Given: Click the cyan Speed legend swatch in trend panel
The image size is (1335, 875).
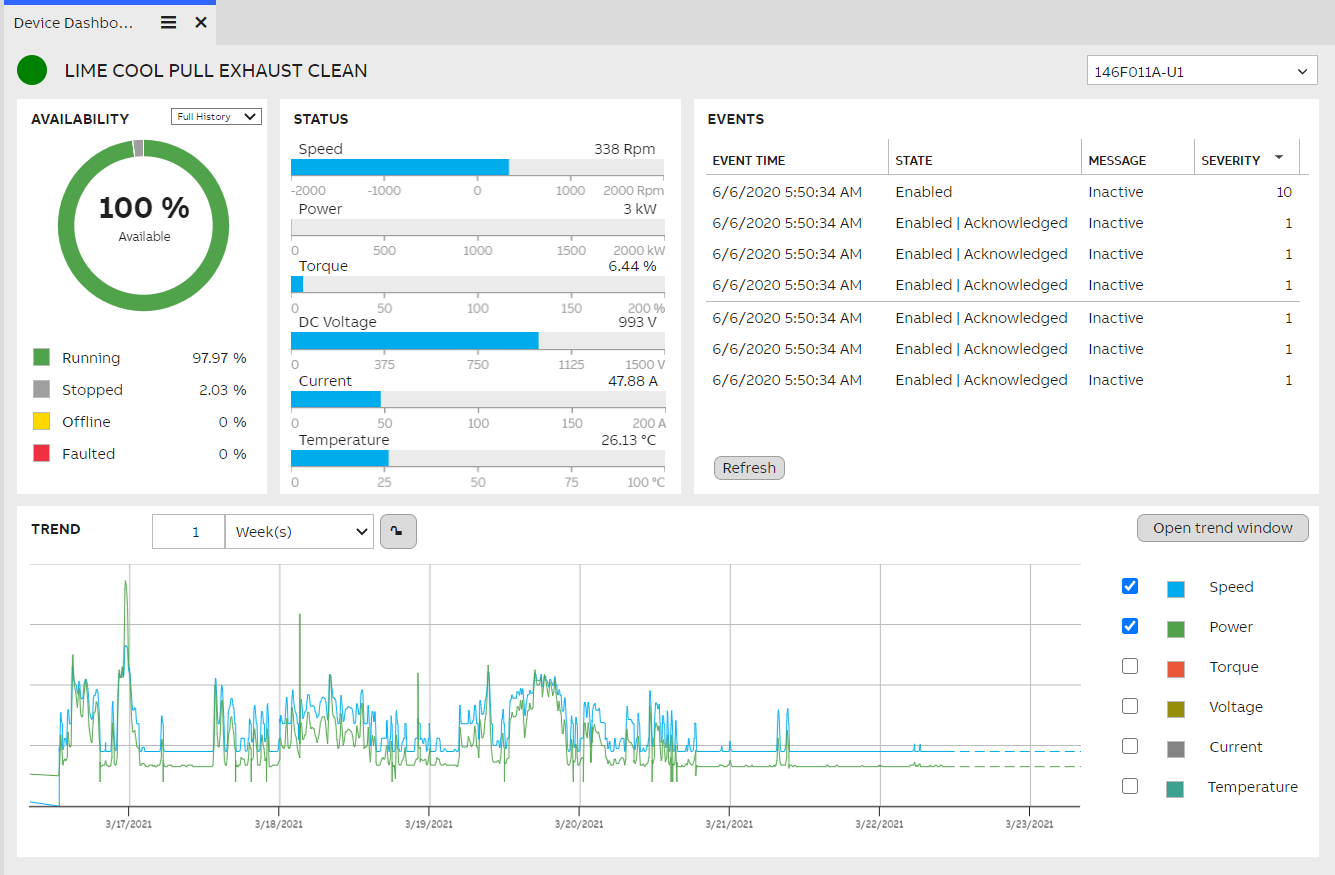Looking at the screenshot, I should tap(1173, 586).
